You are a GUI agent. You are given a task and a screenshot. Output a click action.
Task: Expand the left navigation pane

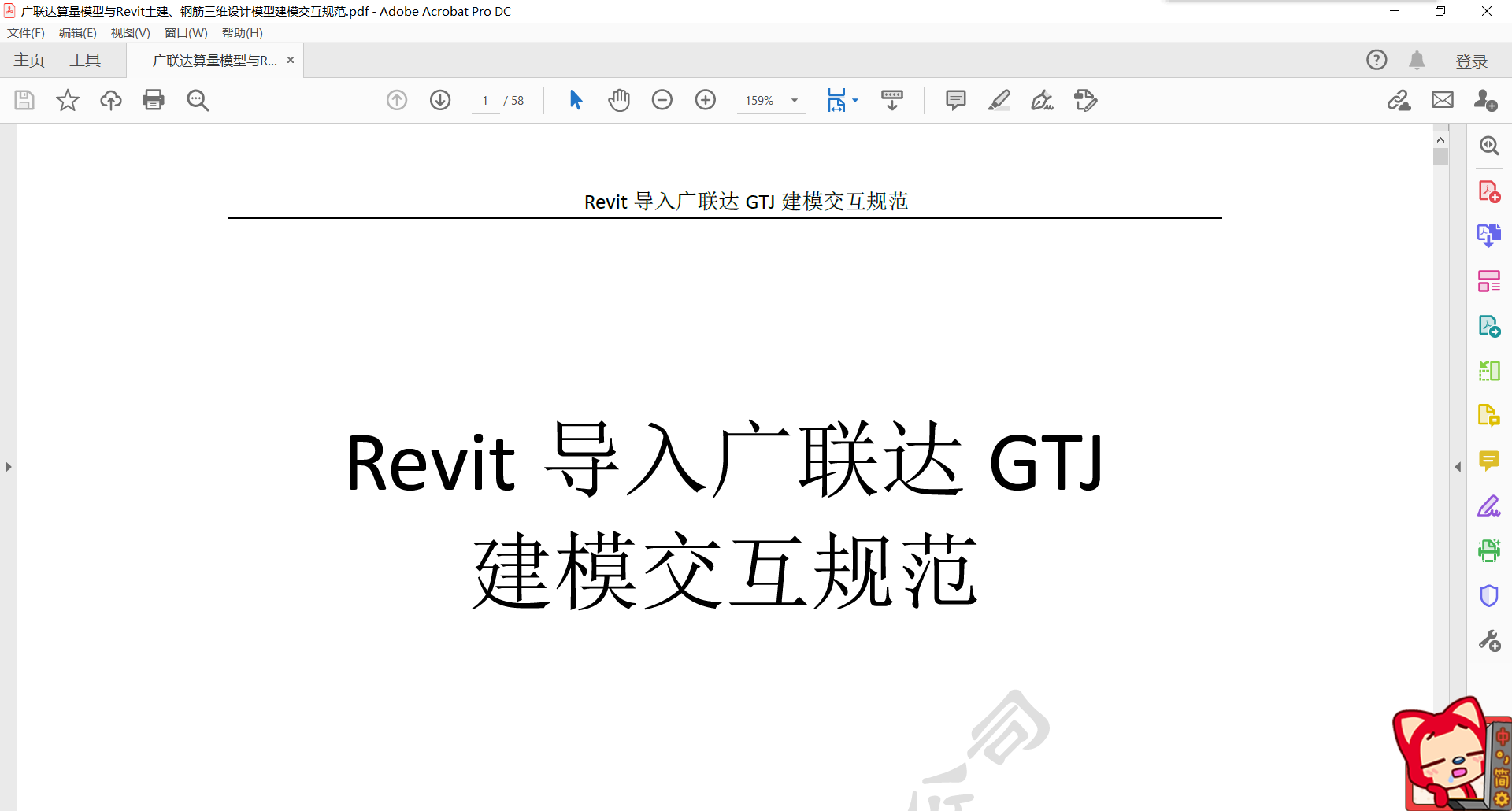point(8,467)
